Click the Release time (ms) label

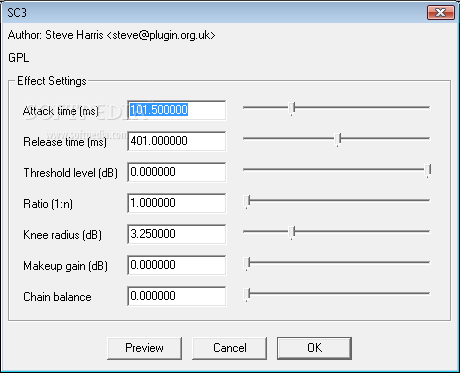coord(65,142)
